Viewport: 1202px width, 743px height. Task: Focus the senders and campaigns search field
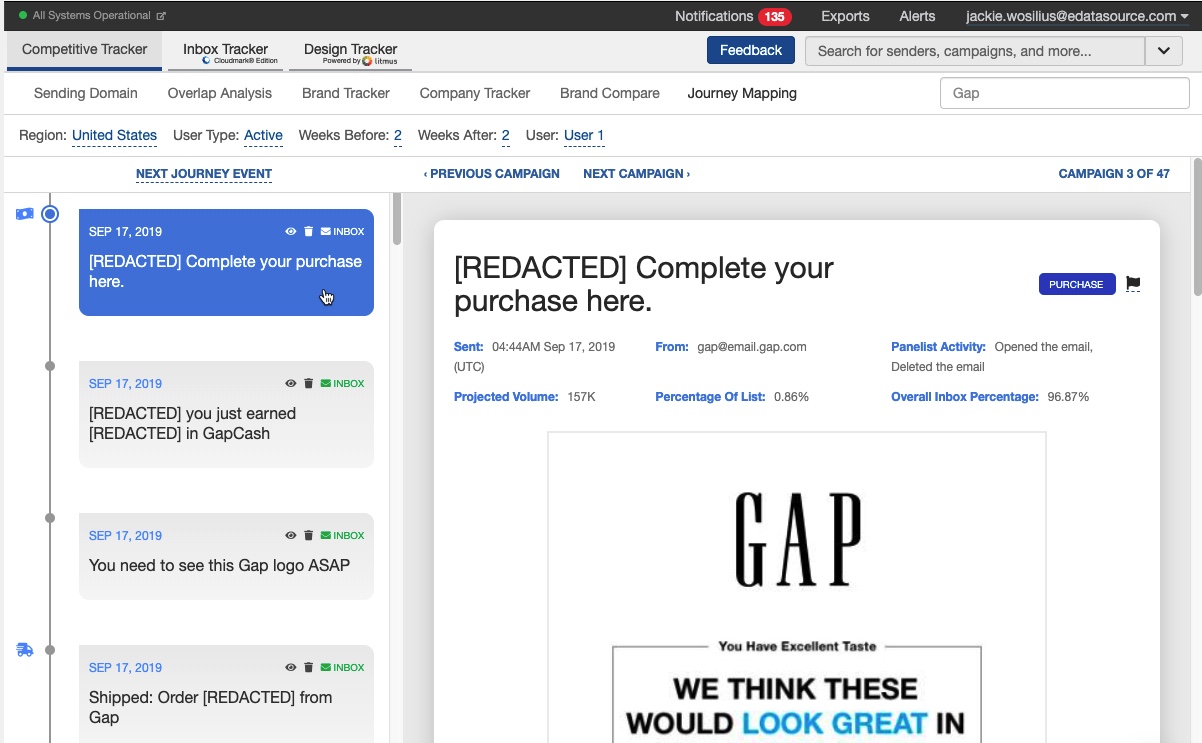point(975,51)
